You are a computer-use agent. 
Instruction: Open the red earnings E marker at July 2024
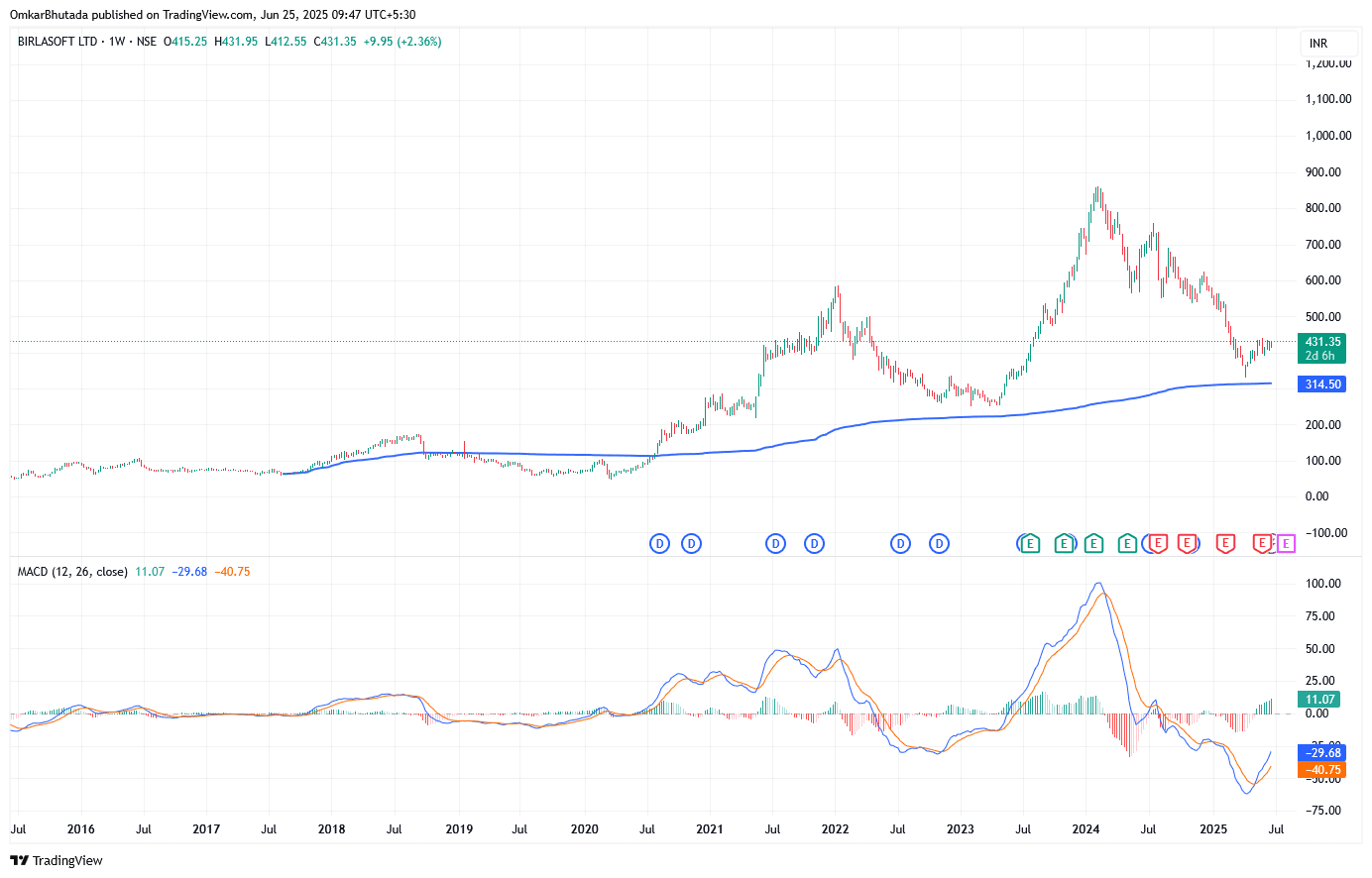pos(1157,543)
